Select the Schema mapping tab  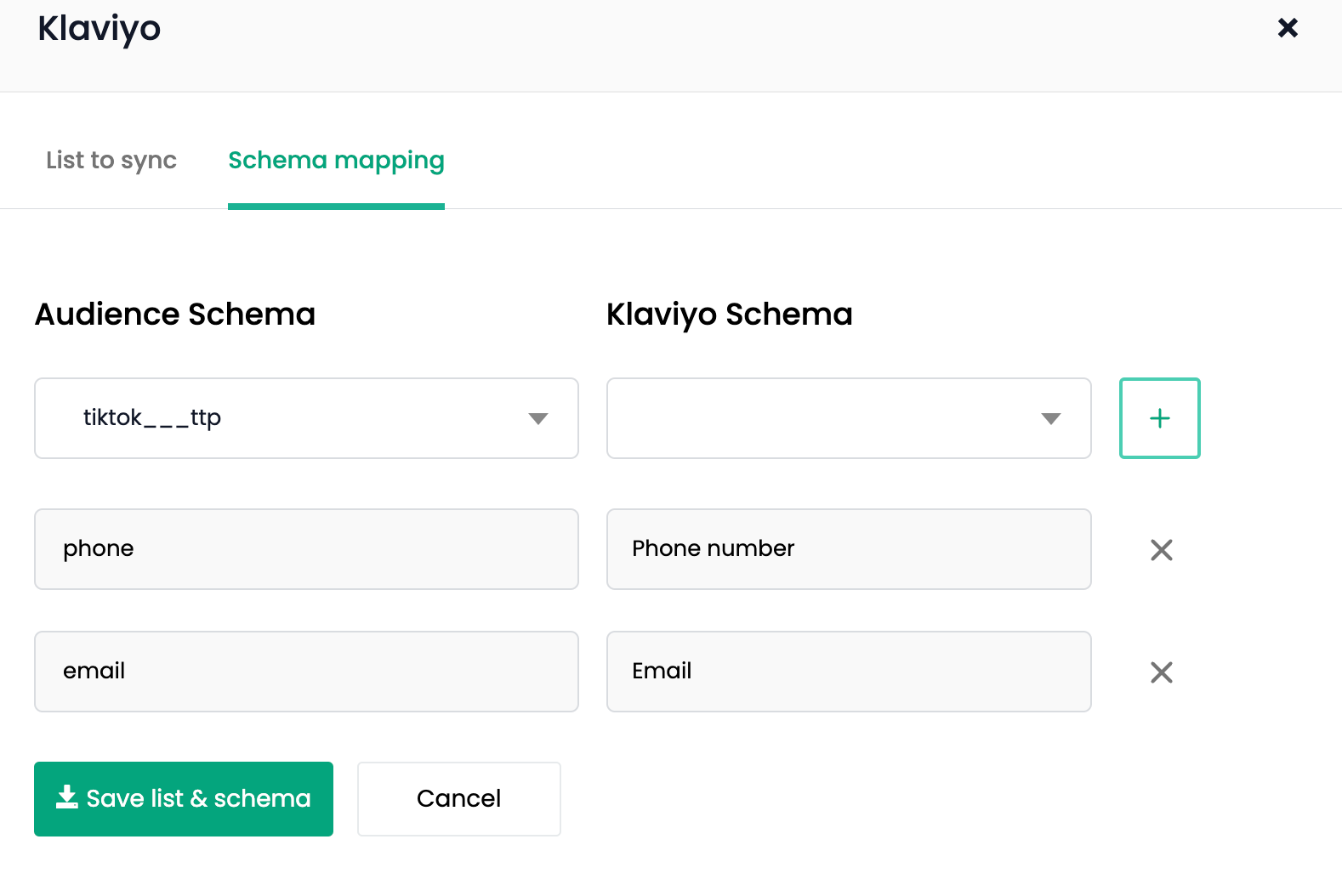pyautogui.click(x=336, y=161)
